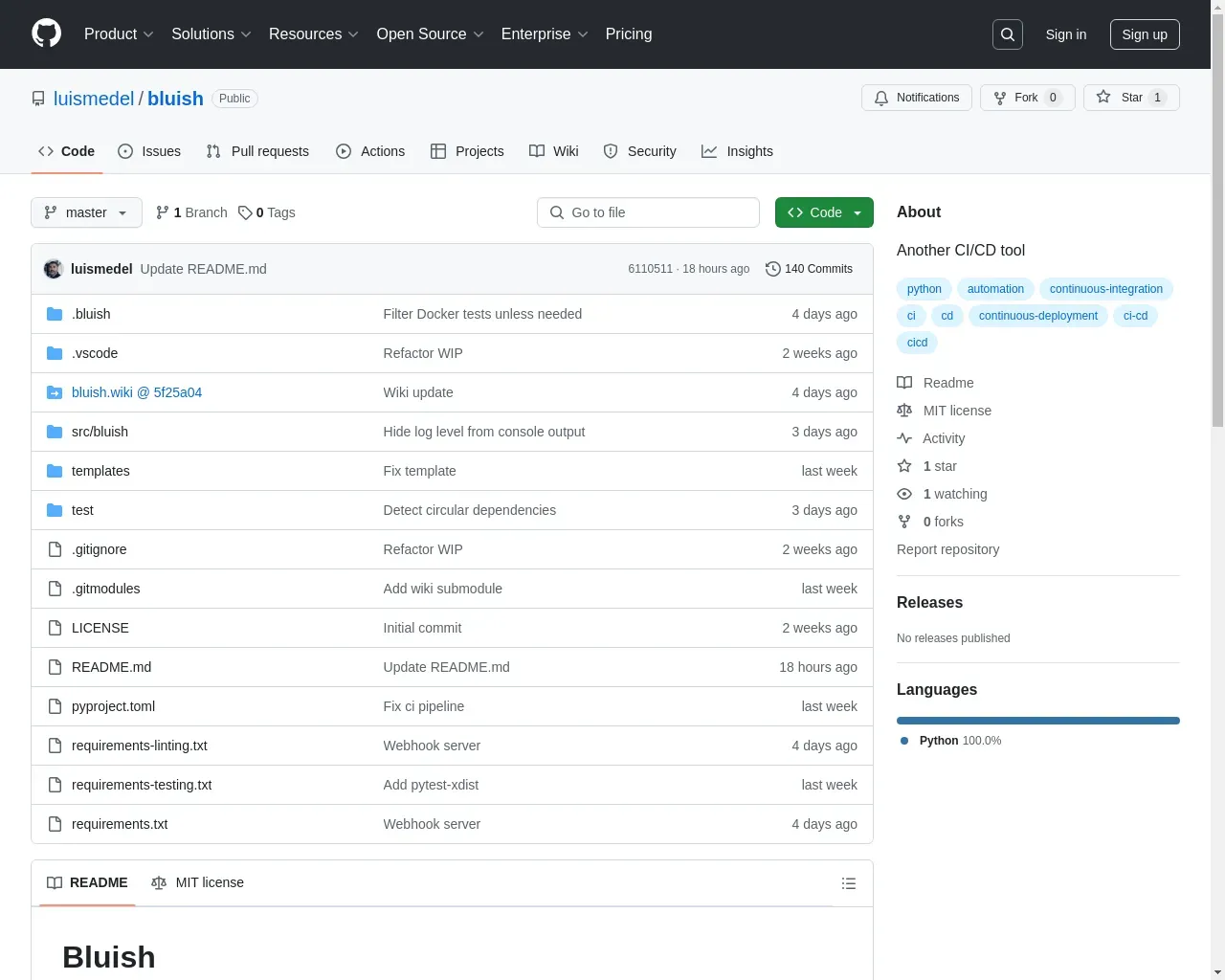Click the .gitignore file icon
The width and height of the screenshot is (1225, 980).
(55, 549)
